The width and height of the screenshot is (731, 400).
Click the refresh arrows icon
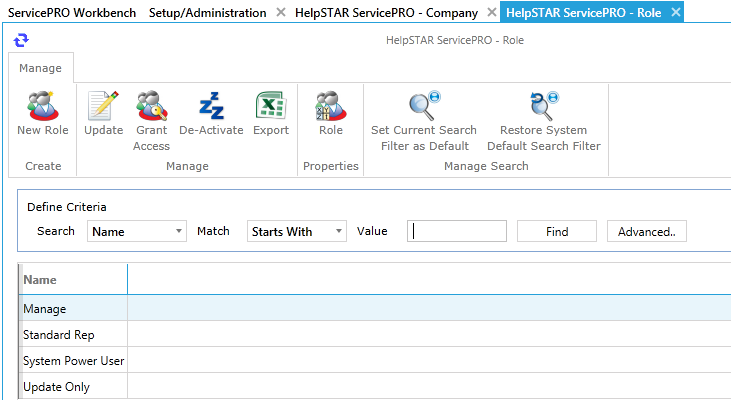tap(21, 41)
